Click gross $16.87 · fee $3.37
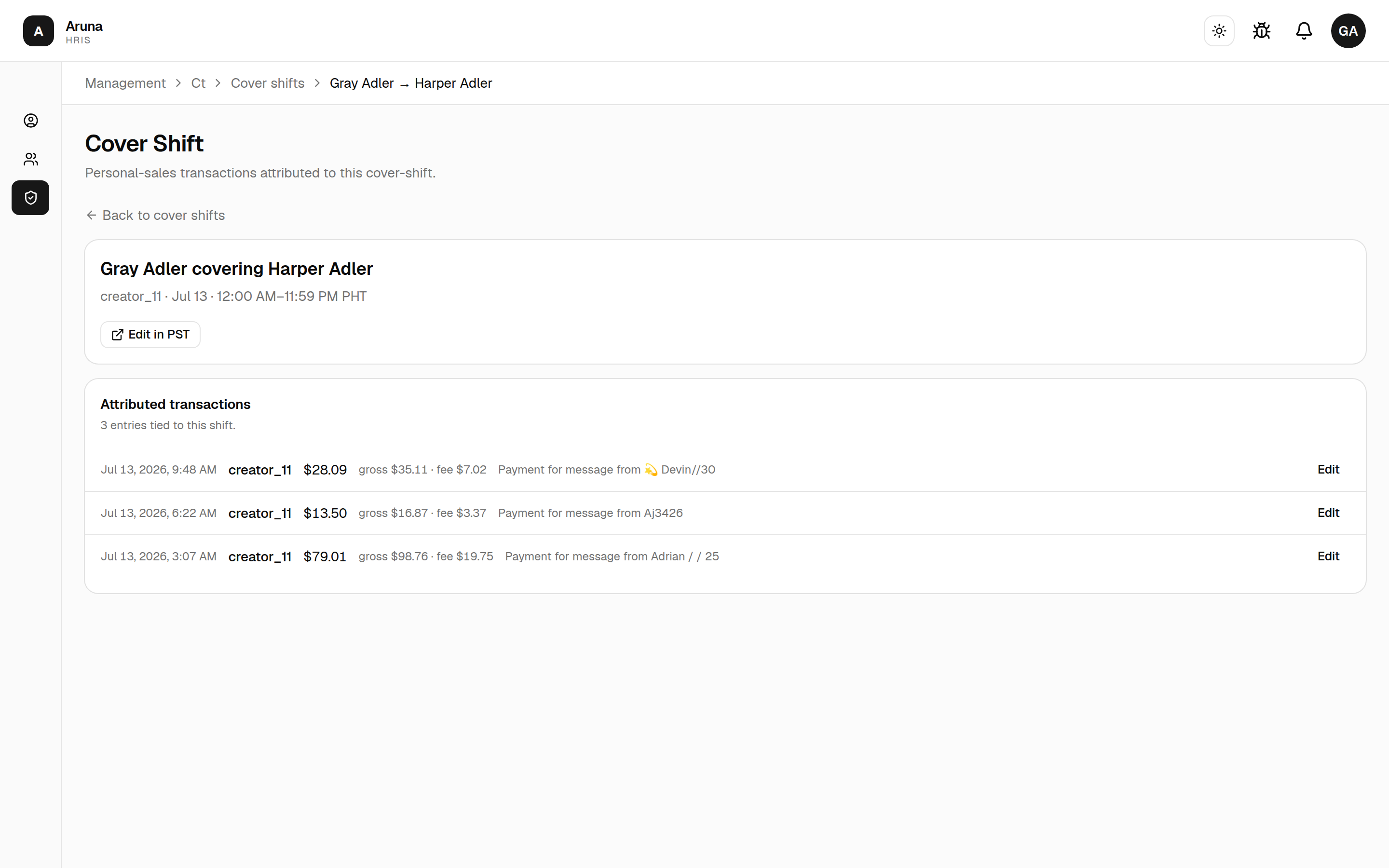The width and height of the screenshot is (1389, 868). coord(422,513)
